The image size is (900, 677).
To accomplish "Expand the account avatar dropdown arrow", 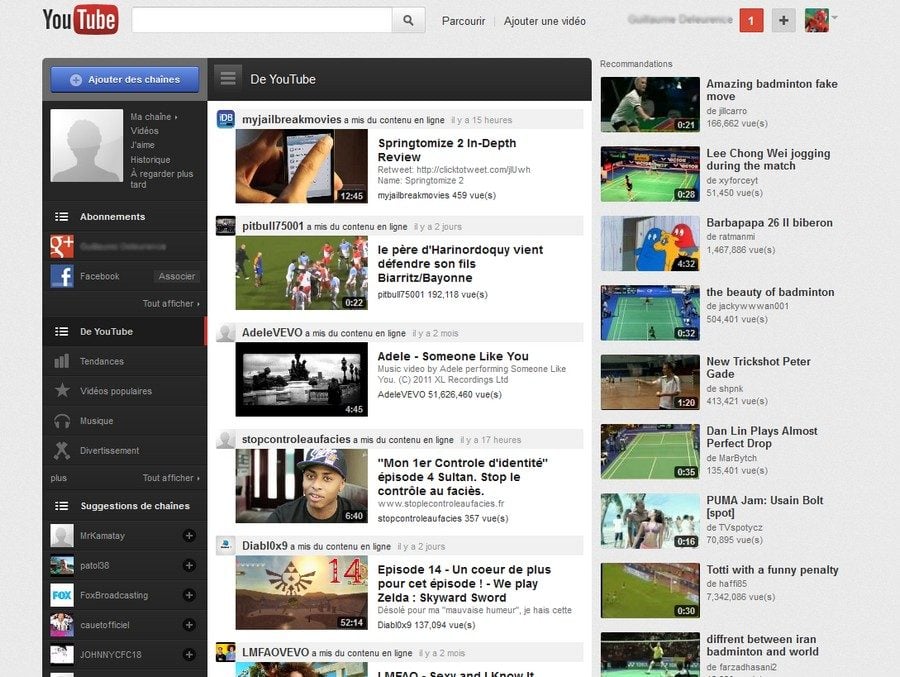I will (x=835, y=17).
